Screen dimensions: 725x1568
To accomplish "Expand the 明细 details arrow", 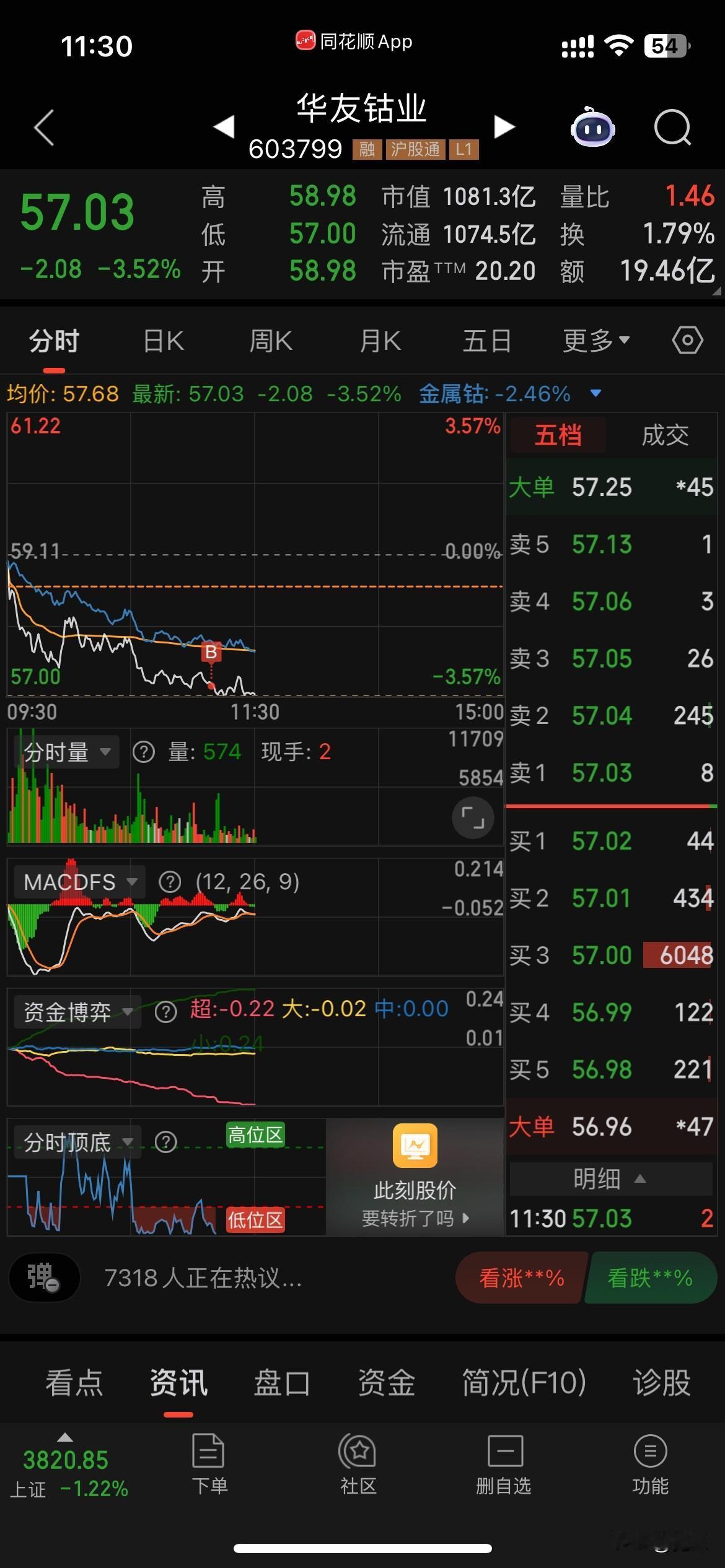I will (640, 1179).
